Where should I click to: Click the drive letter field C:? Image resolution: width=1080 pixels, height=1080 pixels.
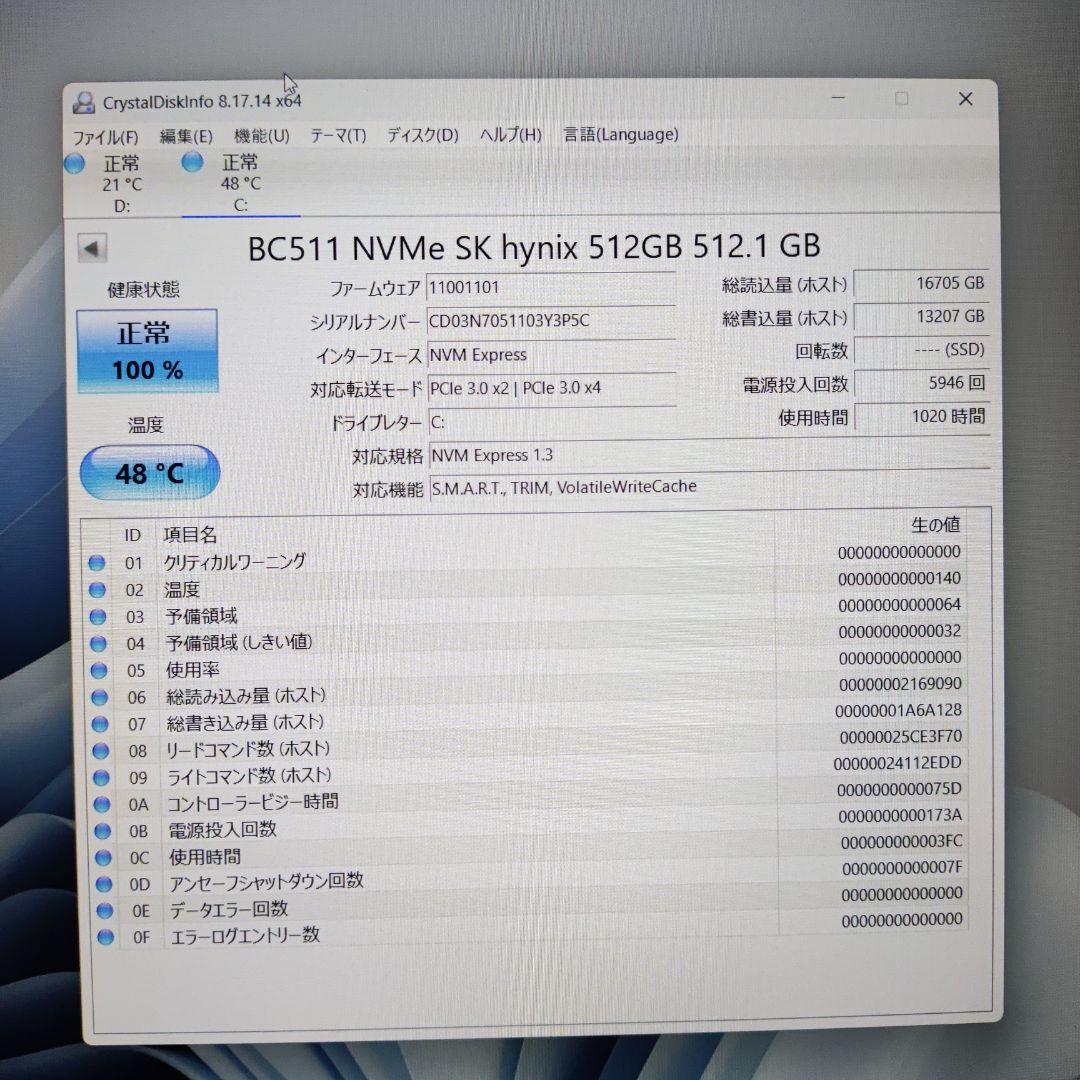point(551,422)
